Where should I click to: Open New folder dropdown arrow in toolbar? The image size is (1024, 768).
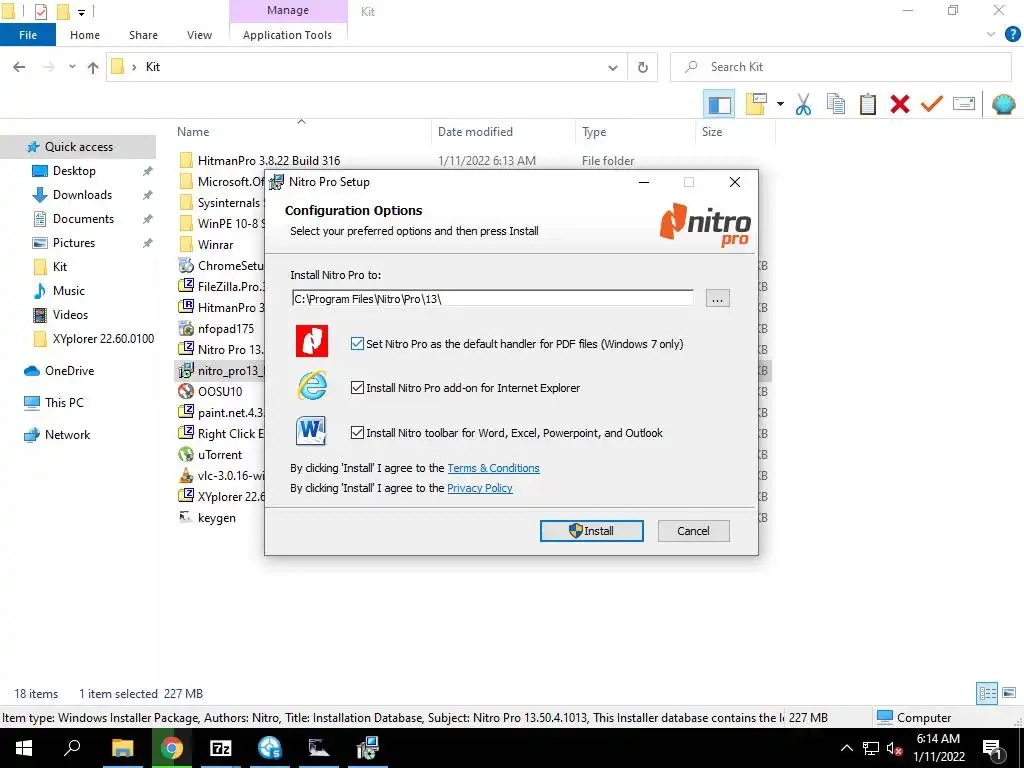coord(780,104)
